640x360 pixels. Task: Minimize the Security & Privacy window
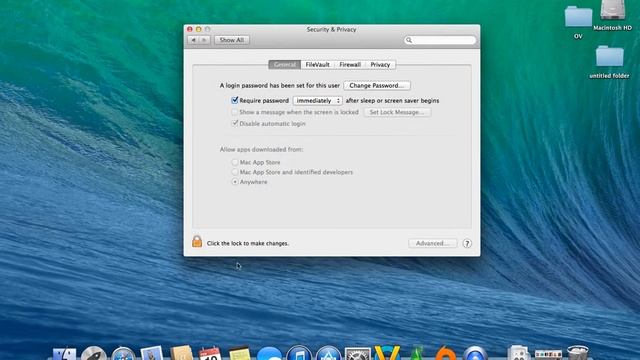pos(199,29)
